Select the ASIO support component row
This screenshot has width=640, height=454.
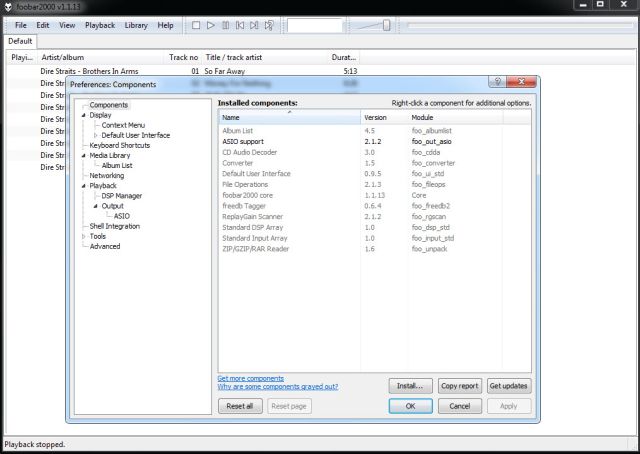(x=374, y=142)
